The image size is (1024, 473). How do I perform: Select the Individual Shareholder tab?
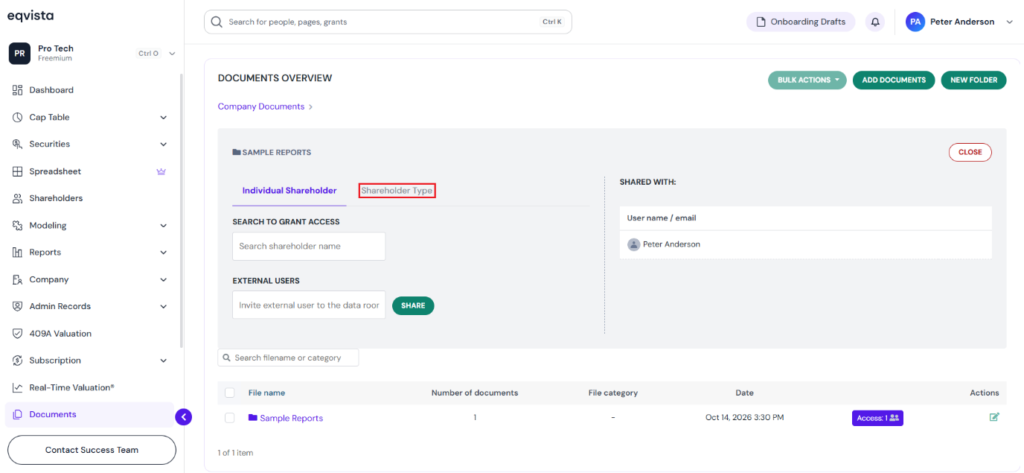(x=289, y=191)
